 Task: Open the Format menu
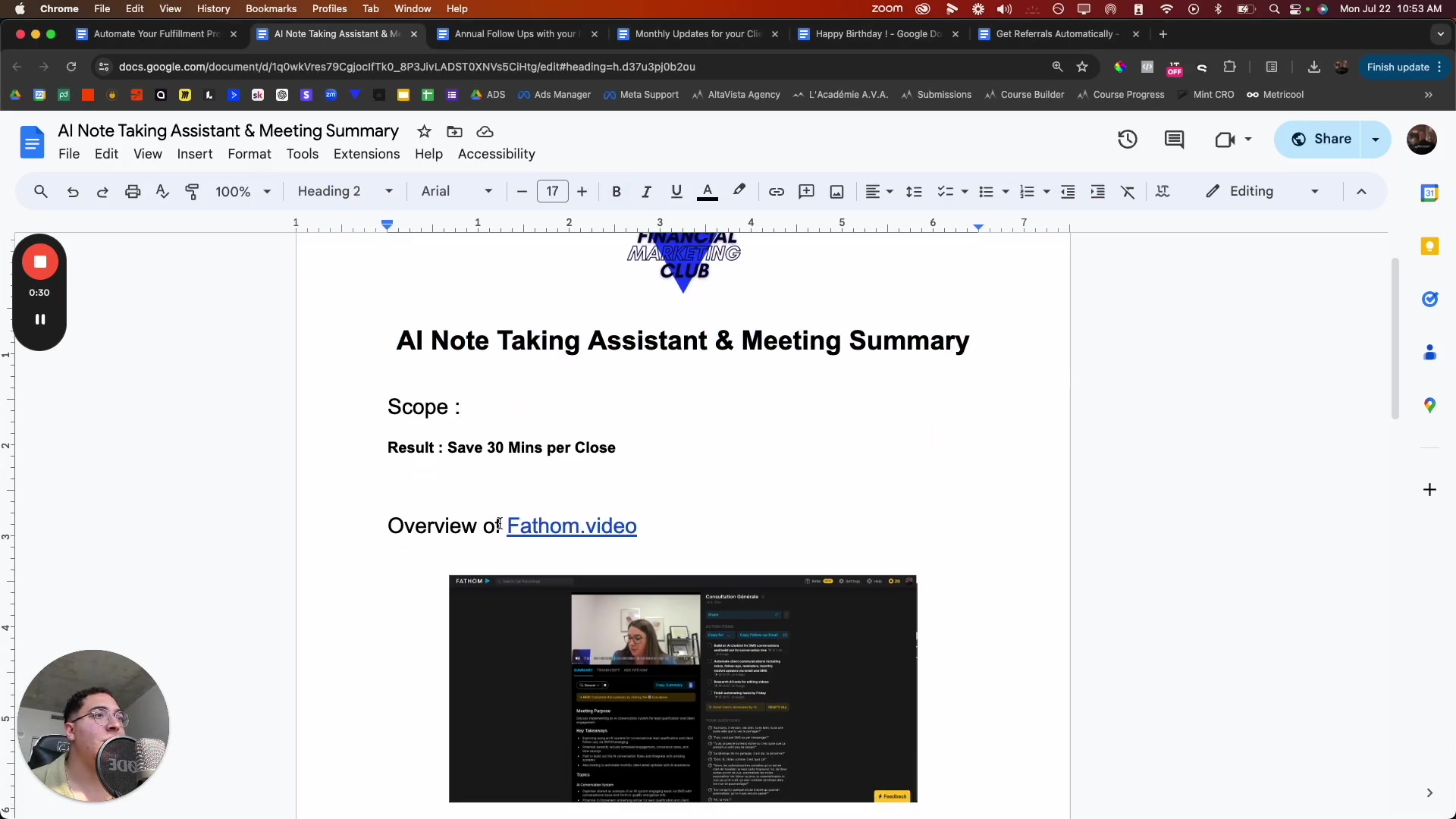[x=249, y=154]
